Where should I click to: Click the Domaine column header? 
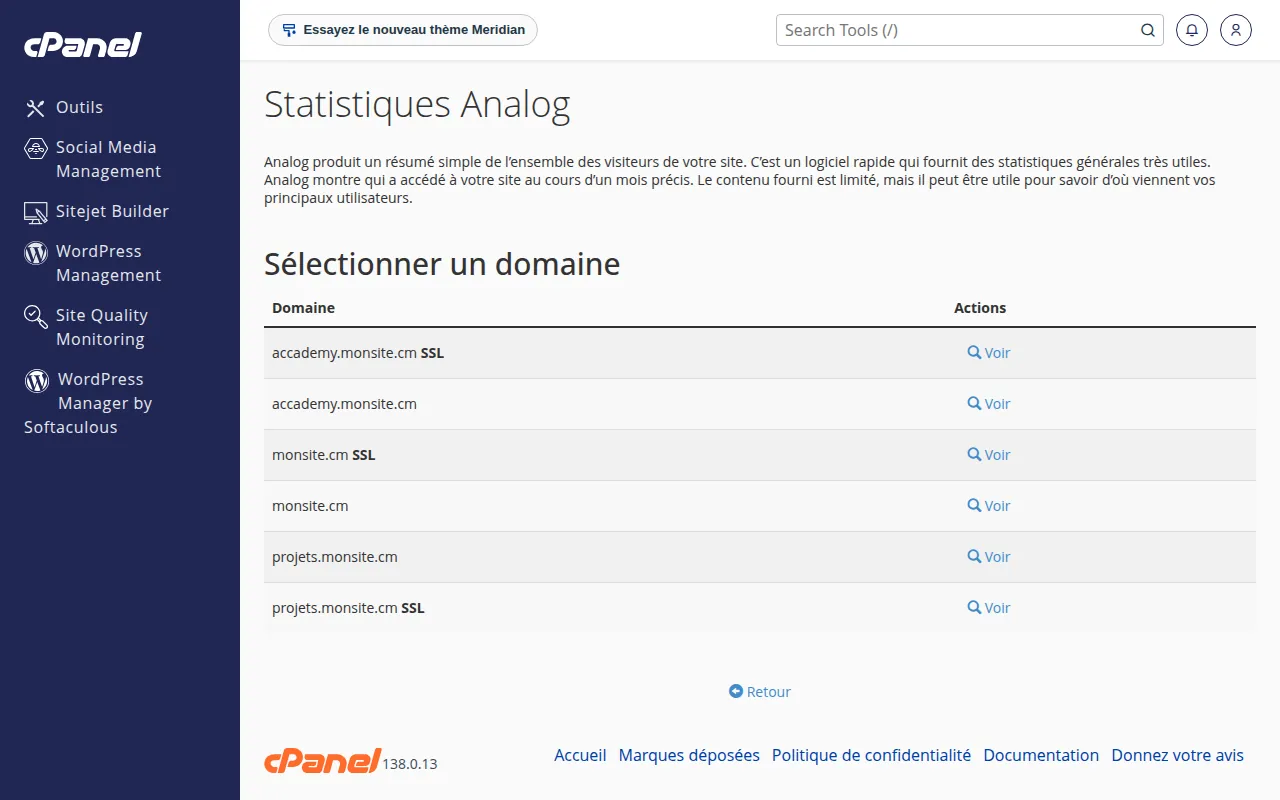tap(303, 308)
